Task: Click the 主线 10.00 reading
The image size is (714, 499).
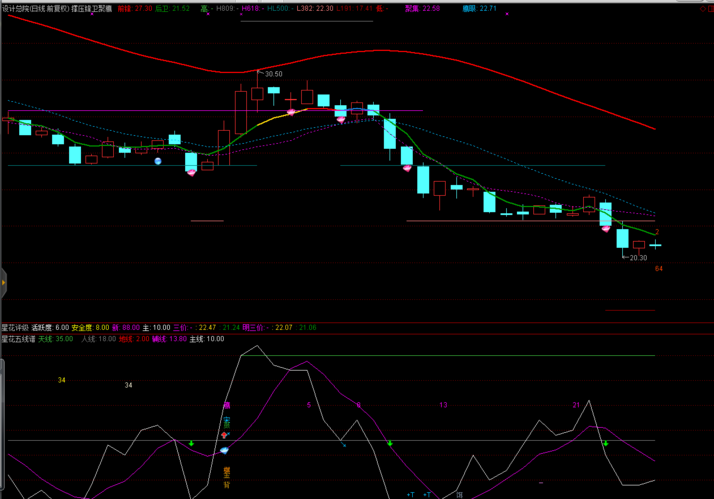Action: (x=207, y=339)
